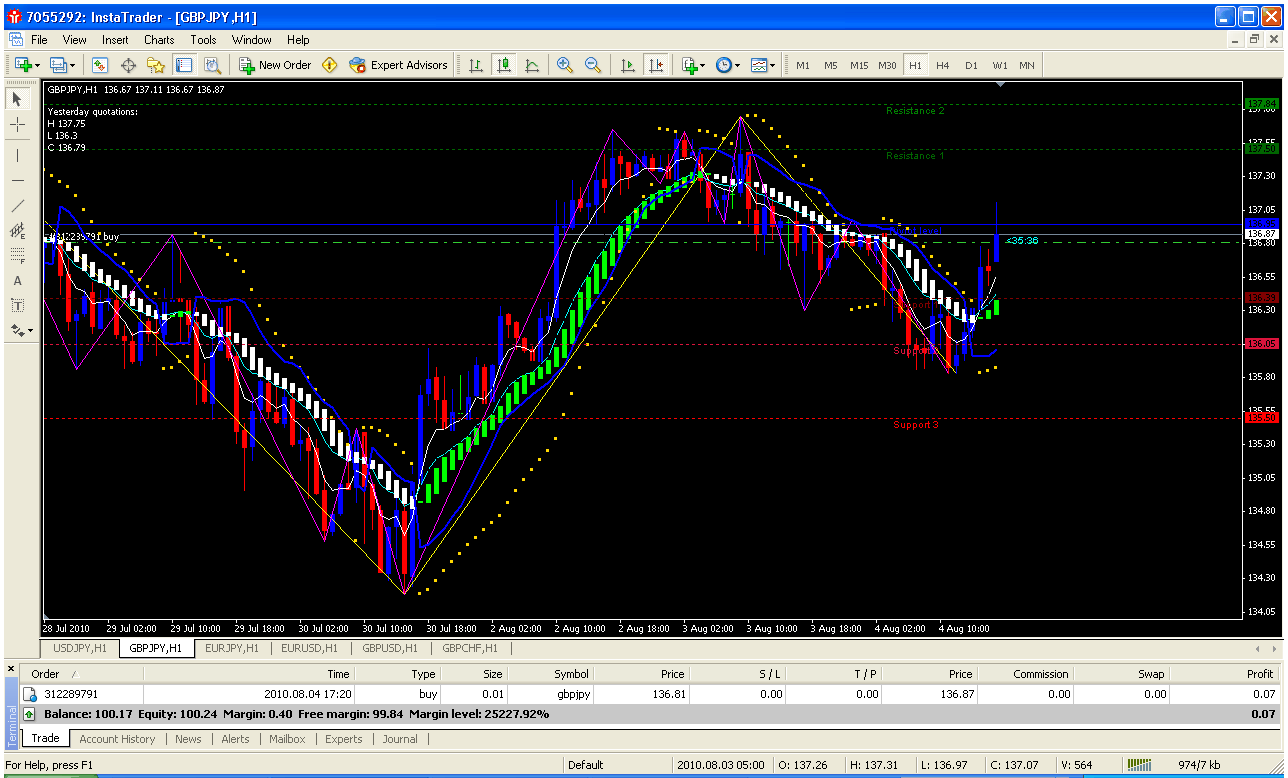The height and width of the screenshot is (778, 1288).
Task: Expand the Indicators list dropdown
Action: click(693, 65)
